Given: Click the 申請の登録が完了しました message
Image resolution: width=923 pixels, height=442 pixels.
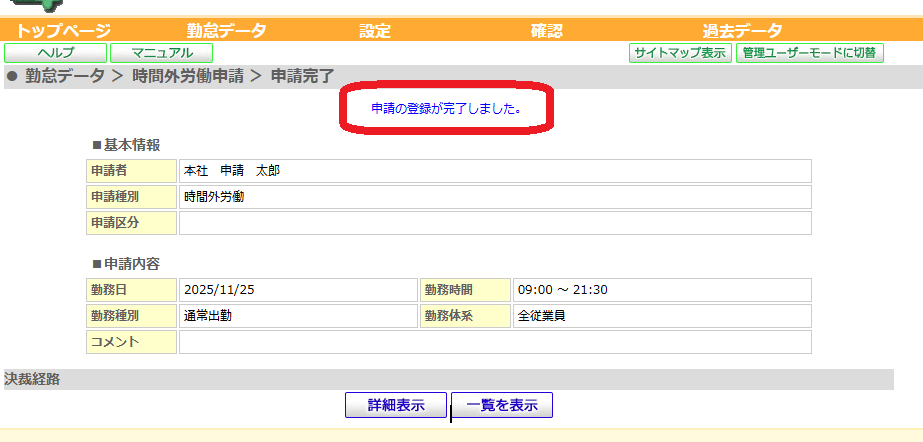Looking at the screenshot, I should pos(446,109).
